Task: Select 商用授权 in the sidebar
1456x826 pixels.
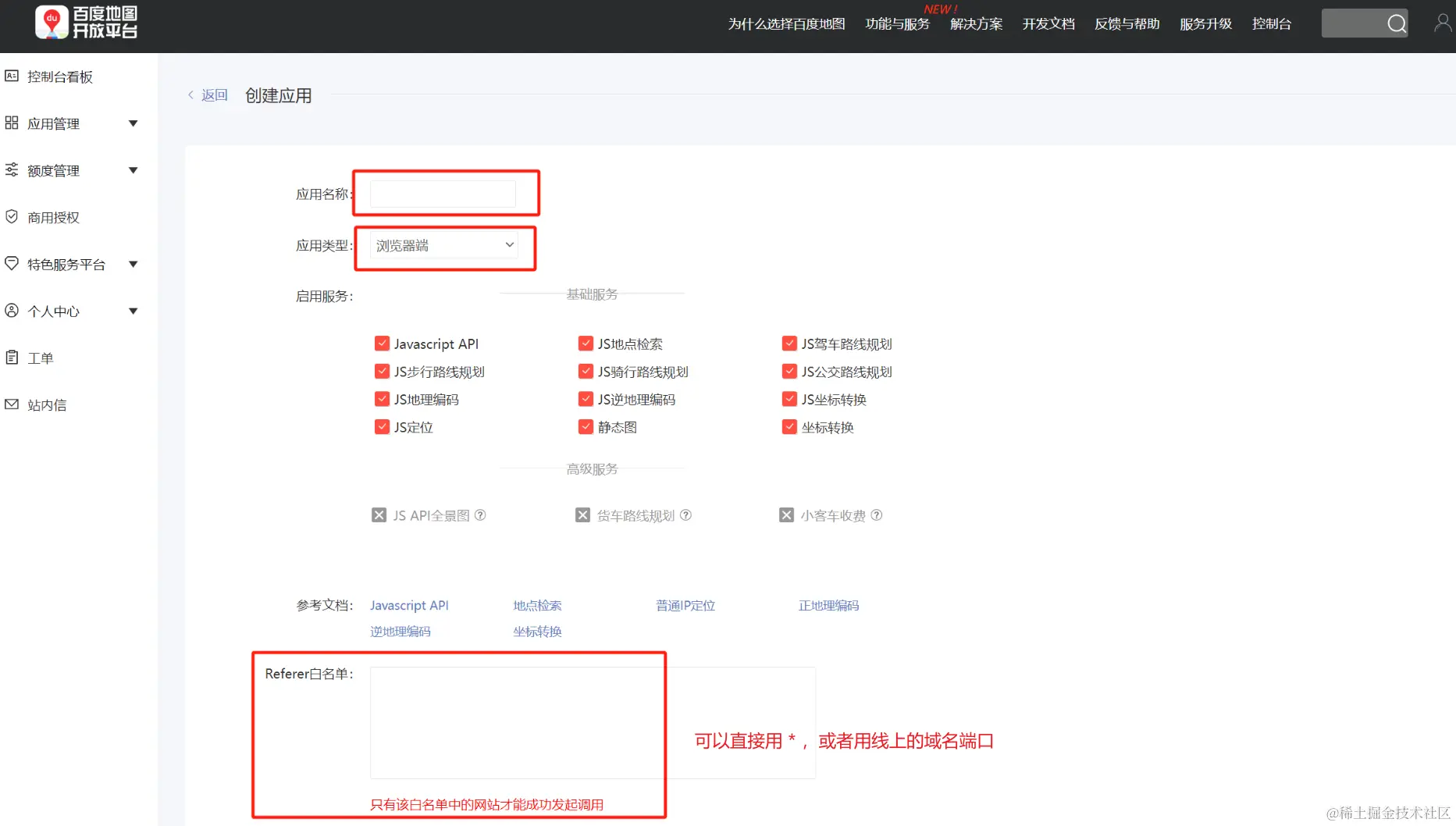Action: [x=53, y=217]
